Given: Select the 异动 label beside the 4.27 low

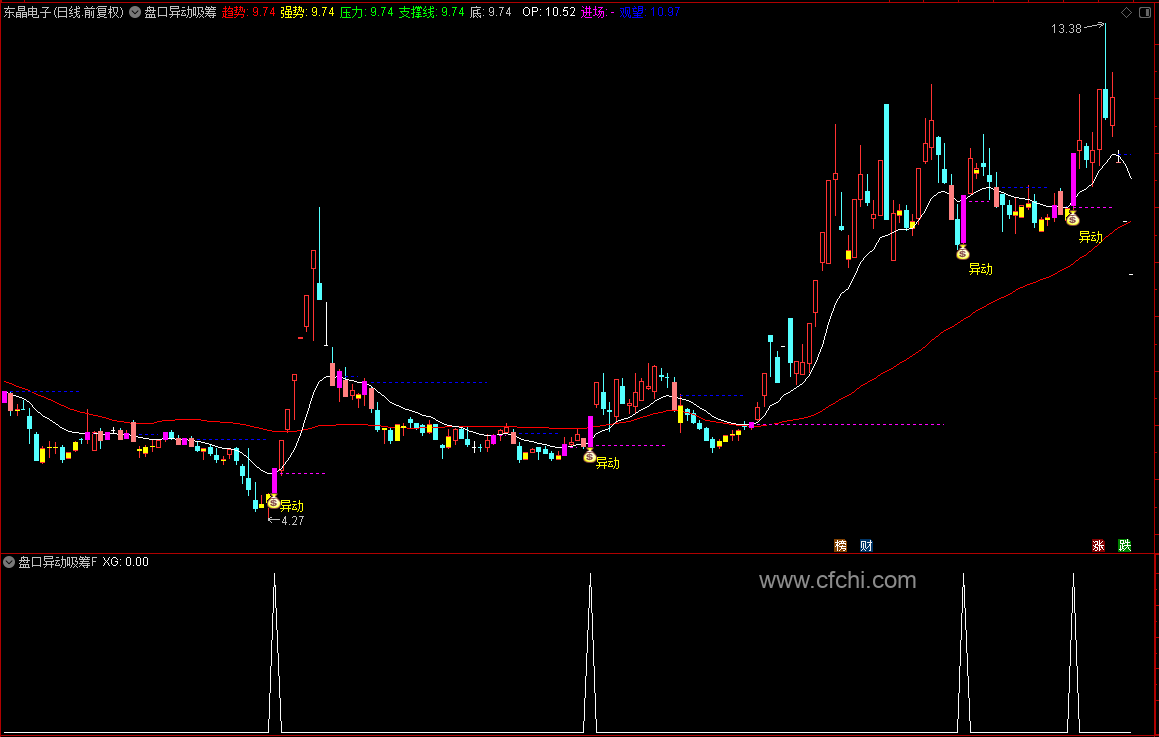Looking at the screenshot, I should [x=292, y=506].
